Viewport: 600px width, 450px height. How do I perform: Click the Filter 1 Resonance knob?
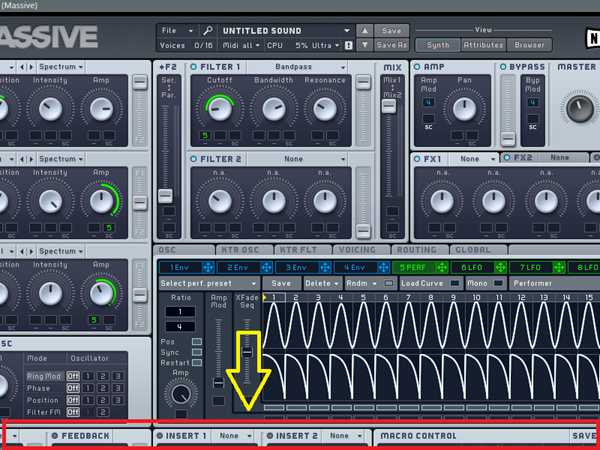[x=324, y=108]
